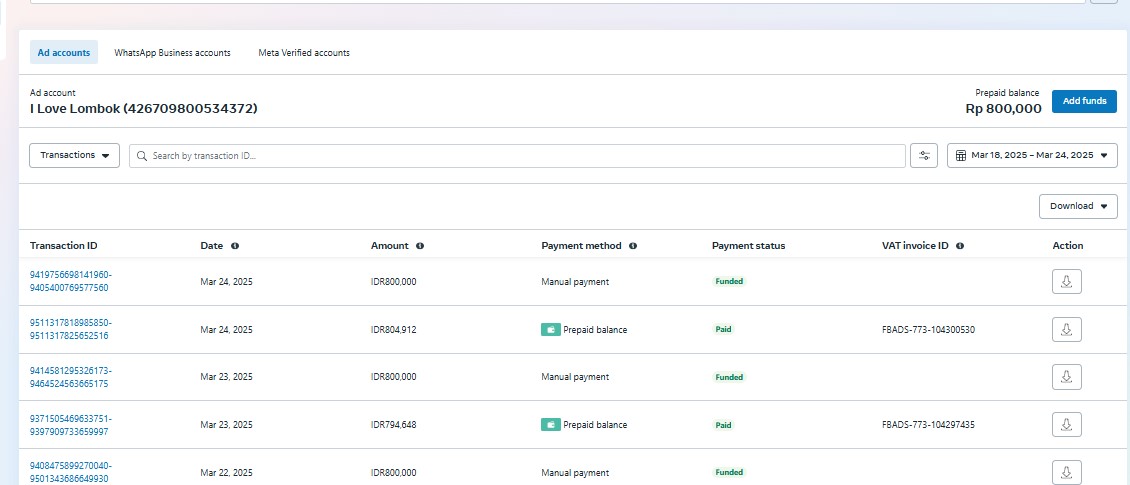Click the info icon next to Amount
The width and height of the screenshot is (1130, 485).
tap(420, 246)
